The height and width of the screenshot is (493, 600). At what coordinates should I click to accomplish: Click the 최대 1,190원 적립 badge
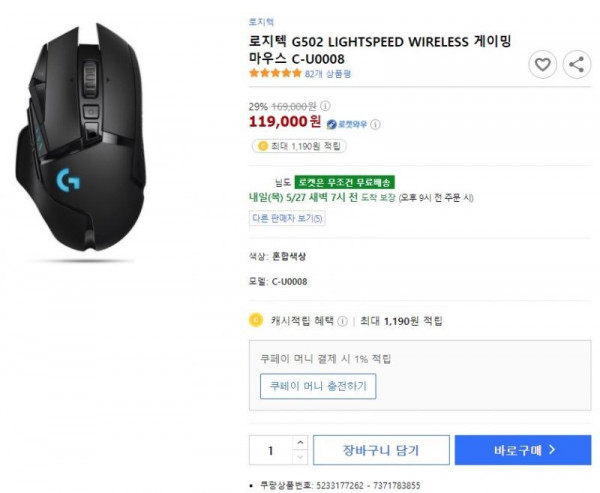pos(299,146)
